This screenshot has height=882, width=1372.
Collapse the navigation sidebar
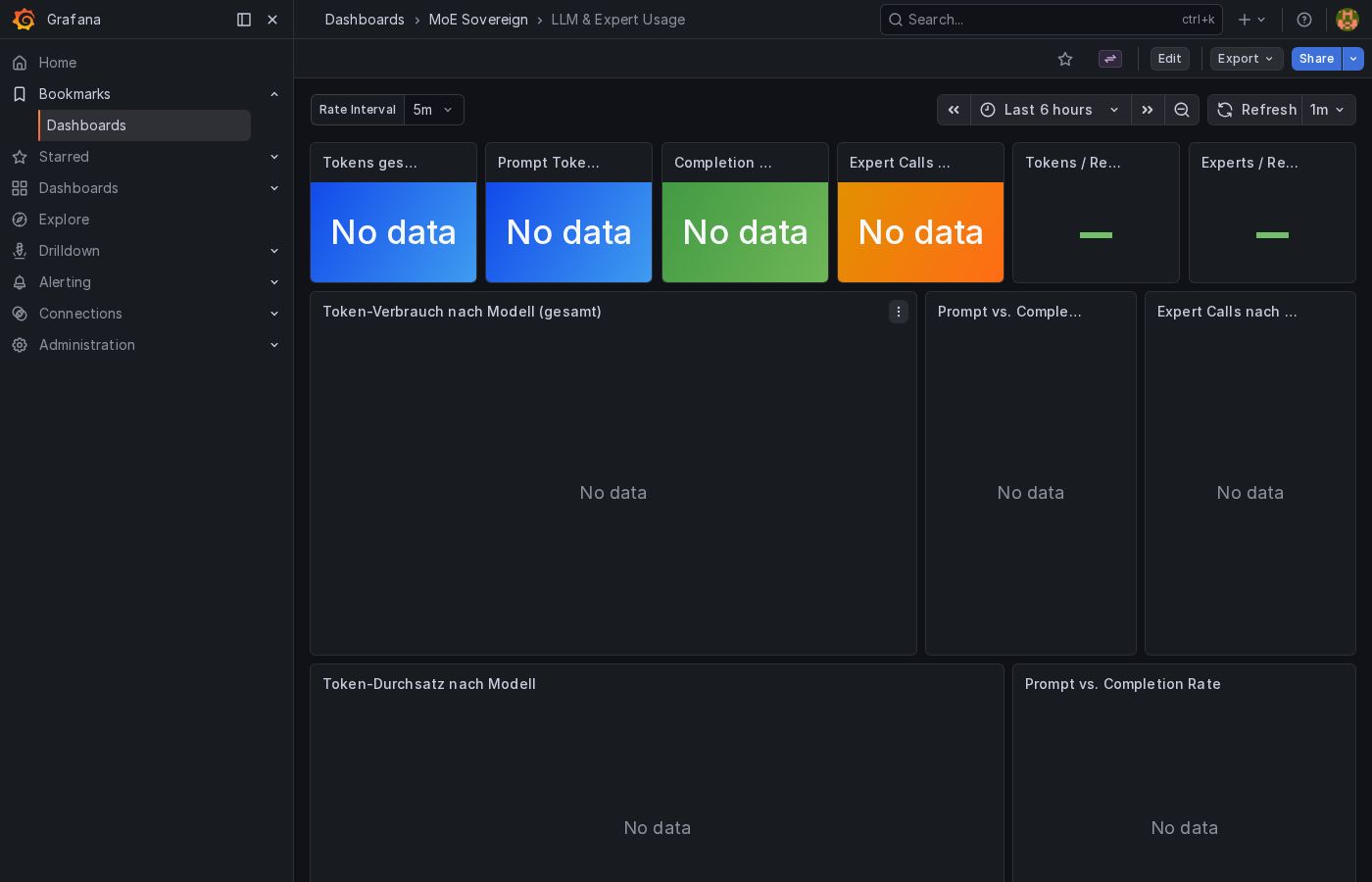coord(243,20)
